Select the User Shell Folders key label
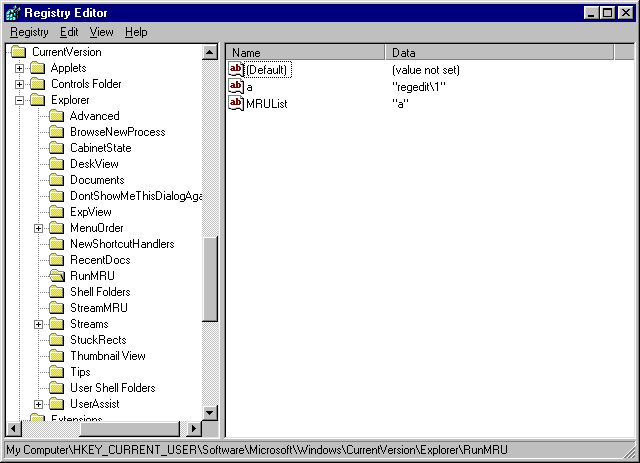Screen dimensions: 640x463 113,388
